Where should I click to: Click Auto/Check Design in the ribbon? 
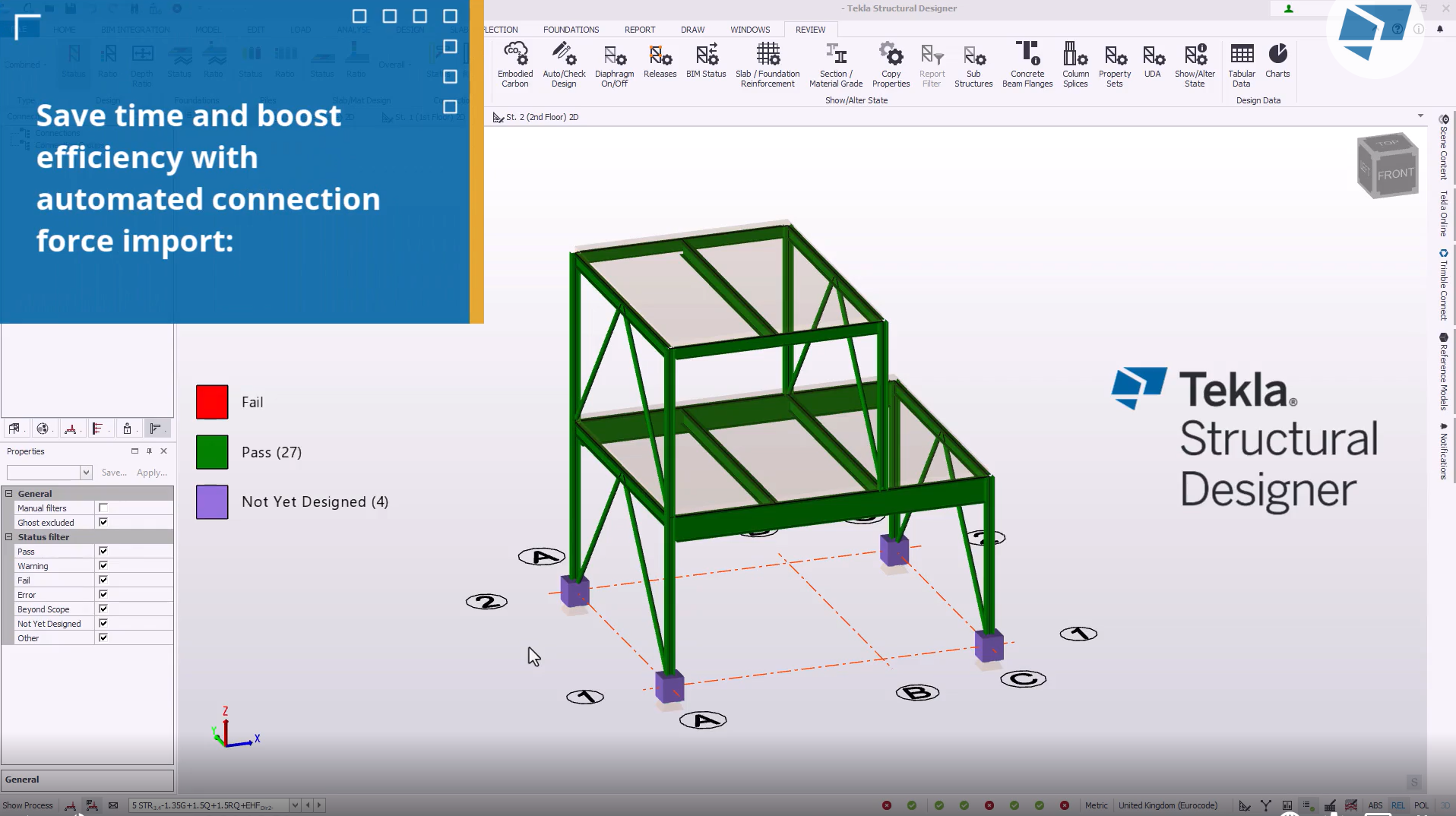[x=564, y=65]
